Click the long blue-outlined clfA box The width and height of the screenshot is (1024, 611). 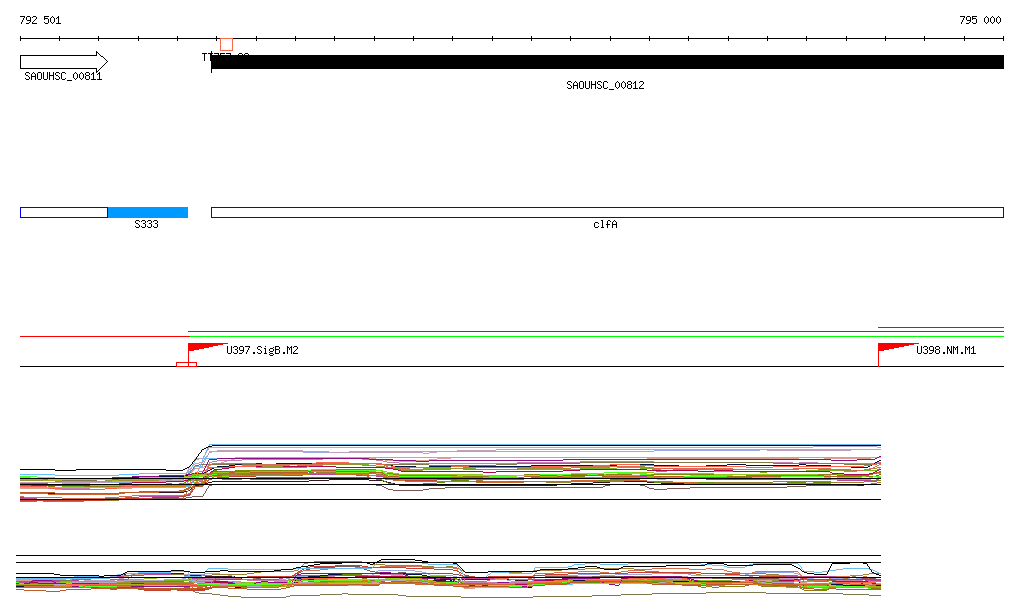(607, 212)
